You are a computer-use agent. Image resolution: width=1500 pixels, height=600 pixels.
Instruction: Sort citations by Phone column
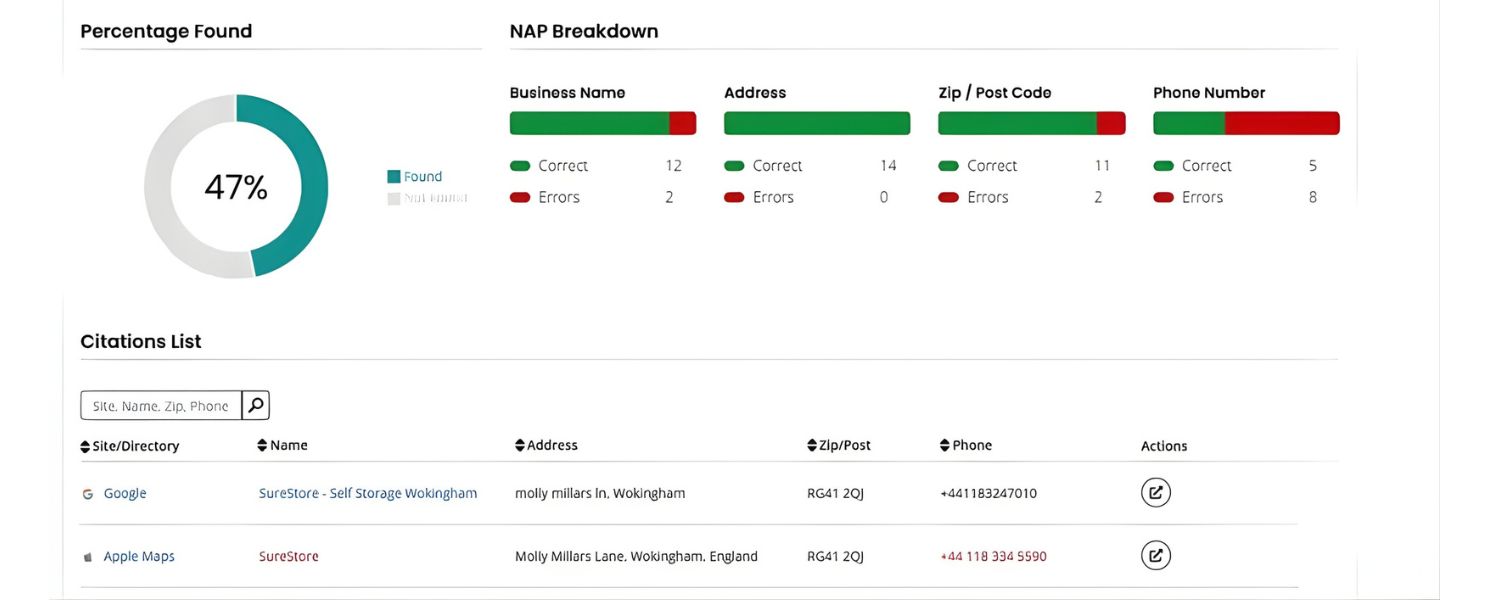[966, 445]
